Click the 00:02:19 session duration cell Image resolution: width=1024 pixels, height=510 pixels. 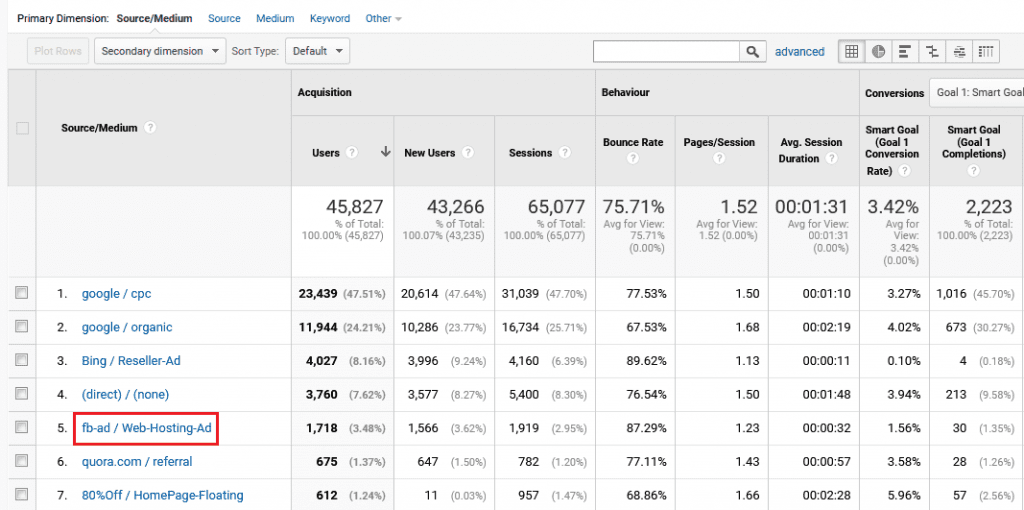click(827, 327)
